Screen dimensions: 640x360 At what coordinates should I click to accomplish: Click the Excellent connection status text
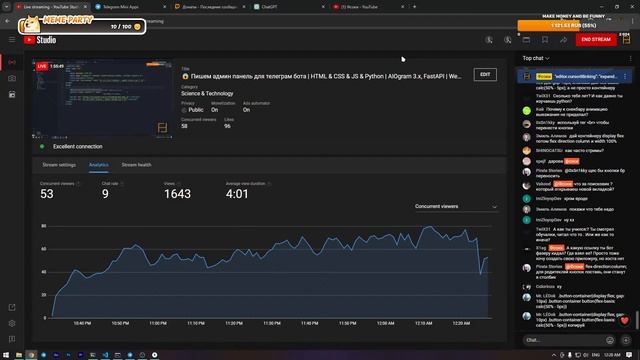pyautogui.click(x=78, y=147)
